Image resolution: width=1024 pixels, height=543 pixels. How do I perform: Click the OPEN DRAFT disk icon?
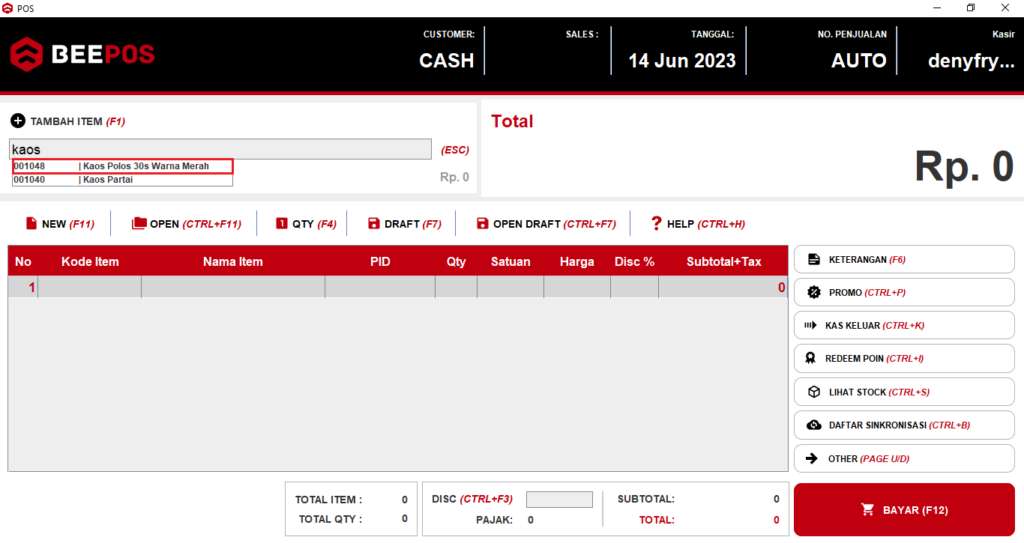[482, 223]
